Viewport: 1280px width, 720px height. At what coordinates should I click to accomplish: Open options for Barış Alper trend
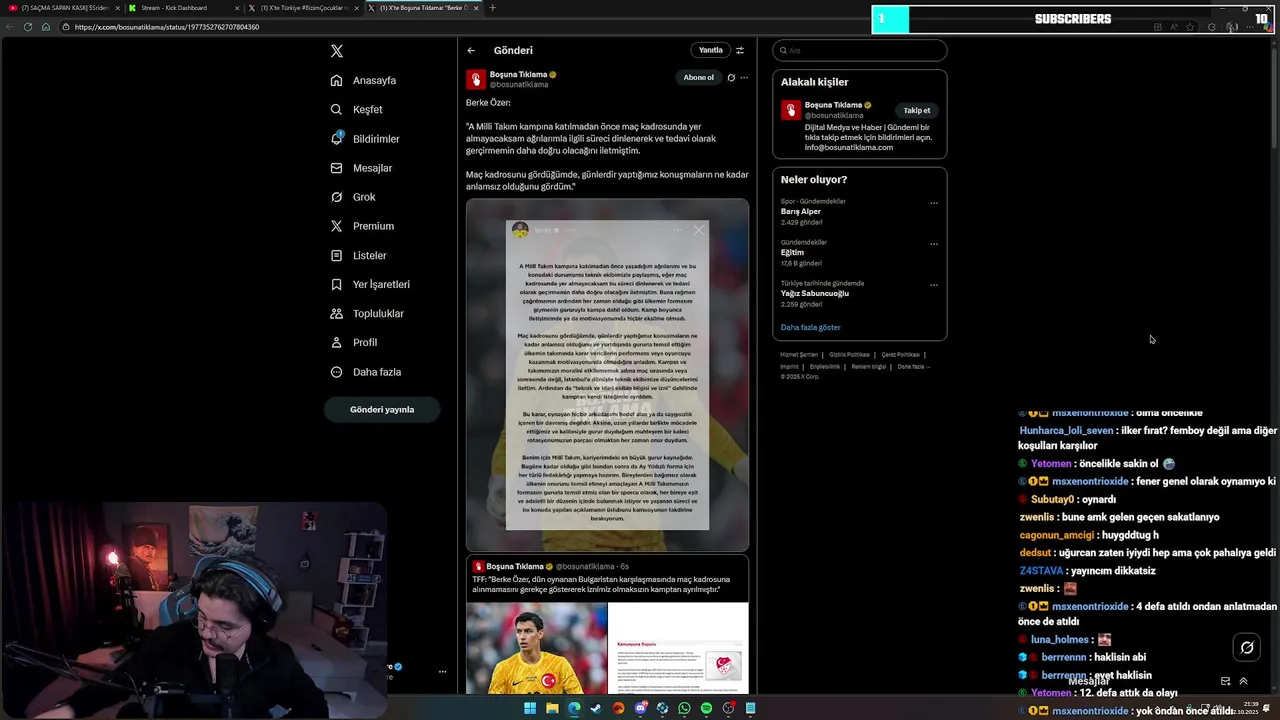coord(934,203)
